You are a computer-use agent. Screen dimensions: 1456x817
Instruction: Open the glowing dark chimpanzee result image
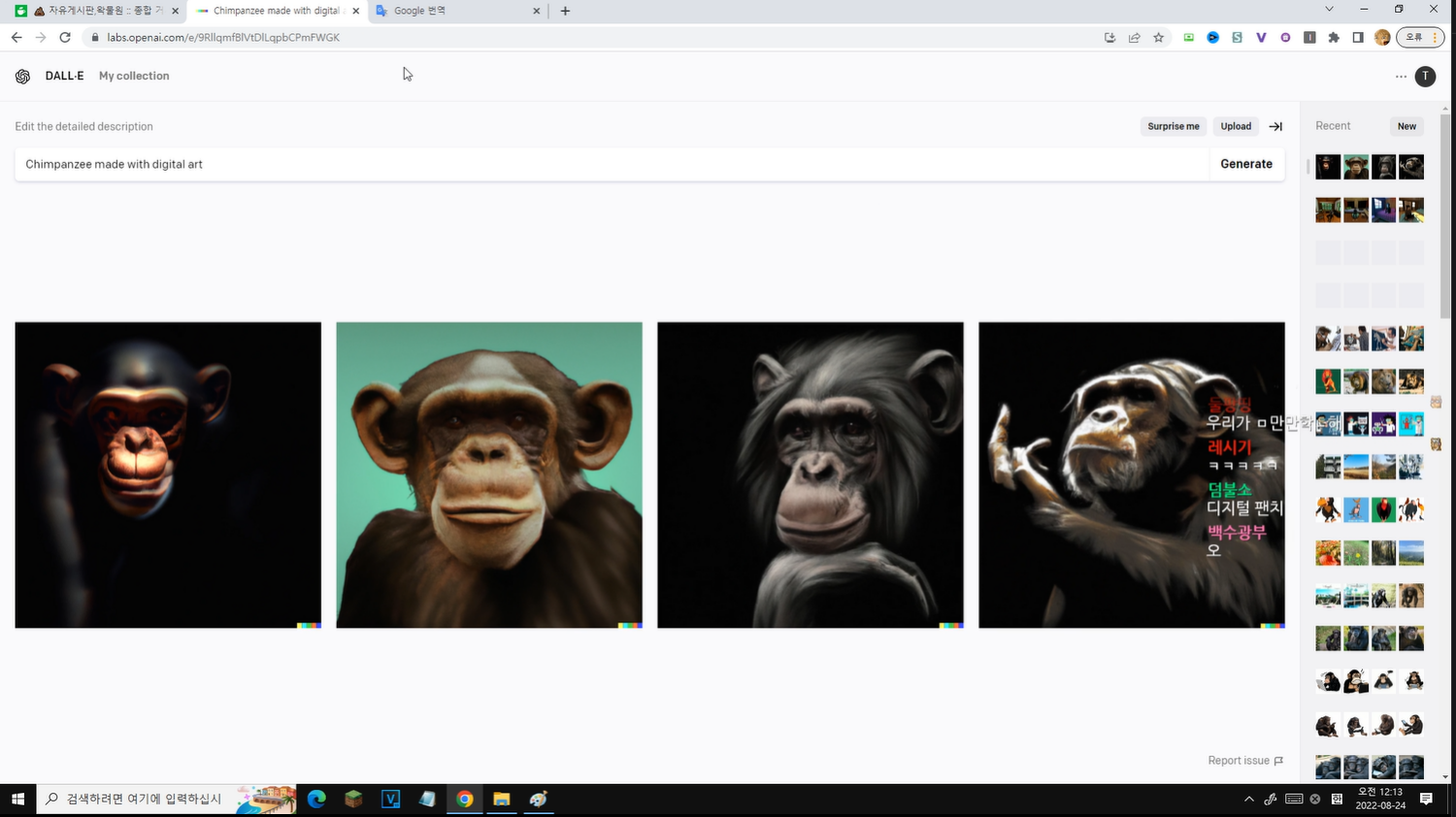(x=168, y=475)
